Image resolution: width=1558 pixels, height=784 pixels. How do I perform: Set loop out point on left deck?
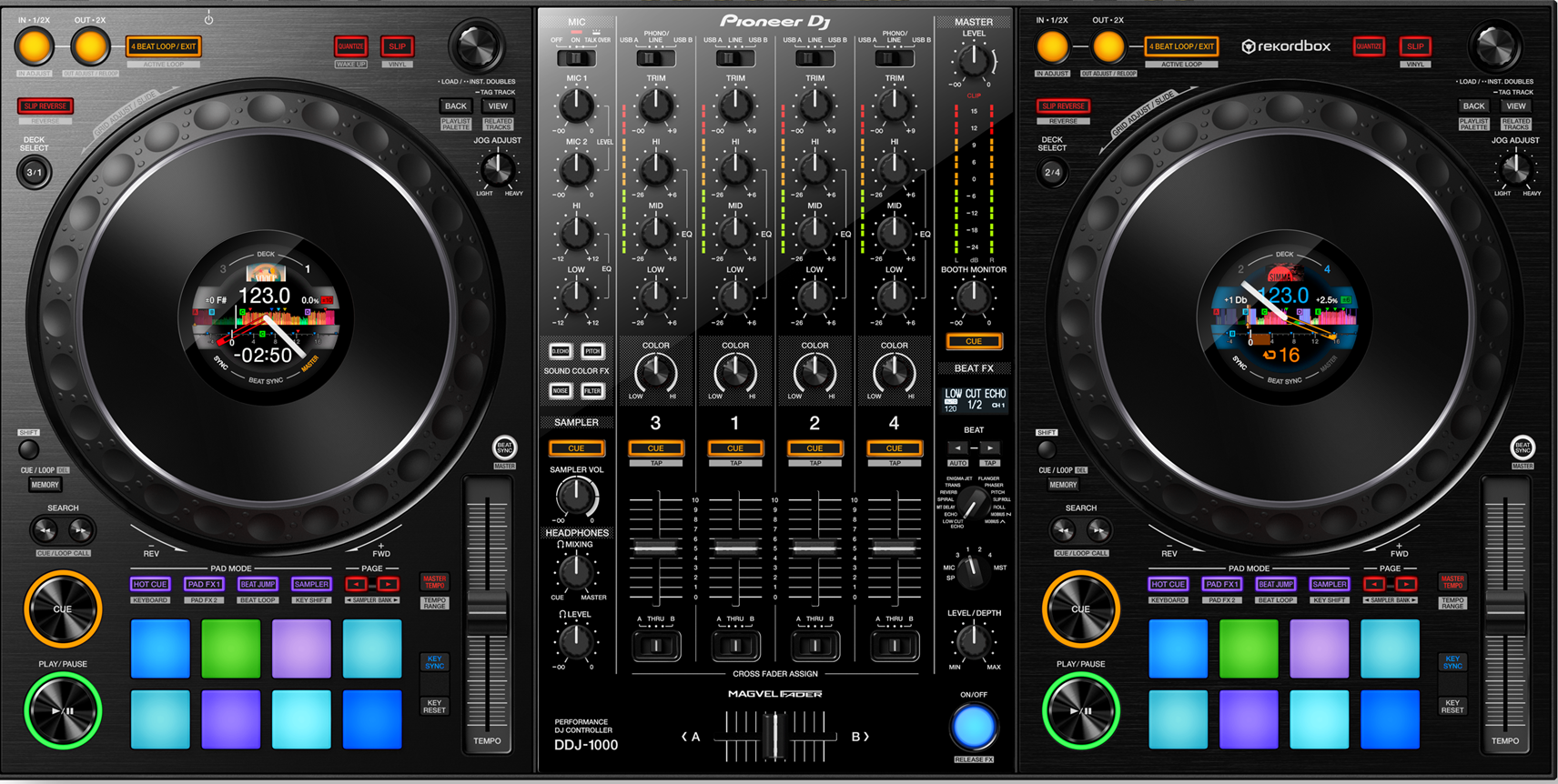click(x=90, y=45)
